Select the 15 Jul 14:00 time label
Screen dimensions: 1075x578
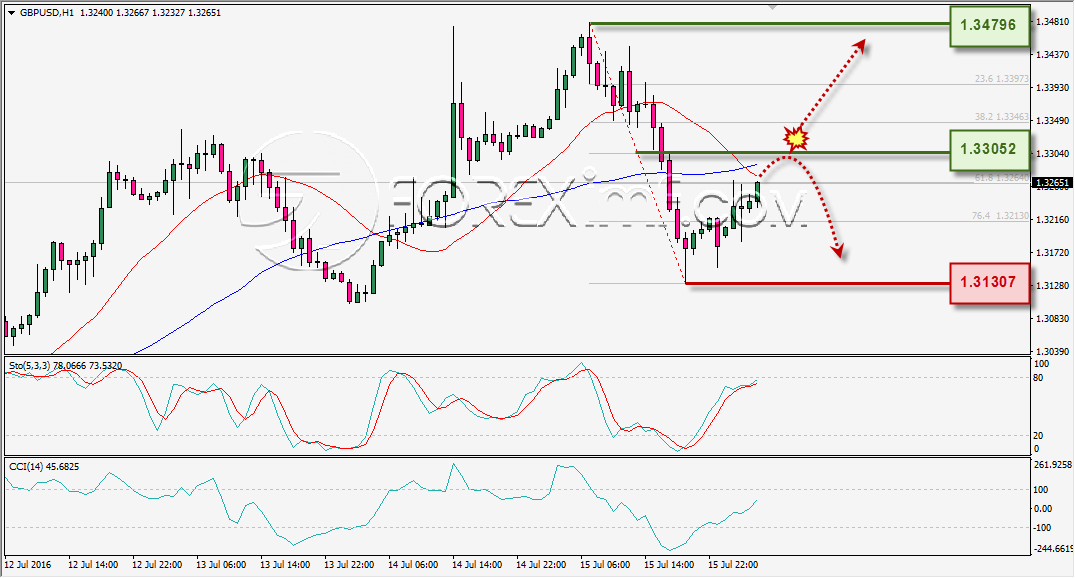pos(669,565)
